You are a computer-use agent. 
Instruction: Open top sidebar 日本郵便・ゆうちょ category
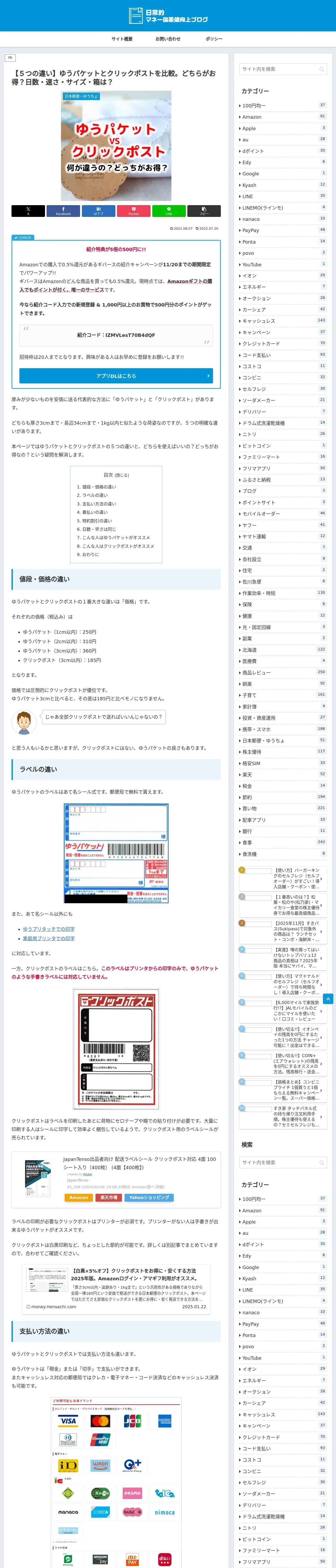283,741
